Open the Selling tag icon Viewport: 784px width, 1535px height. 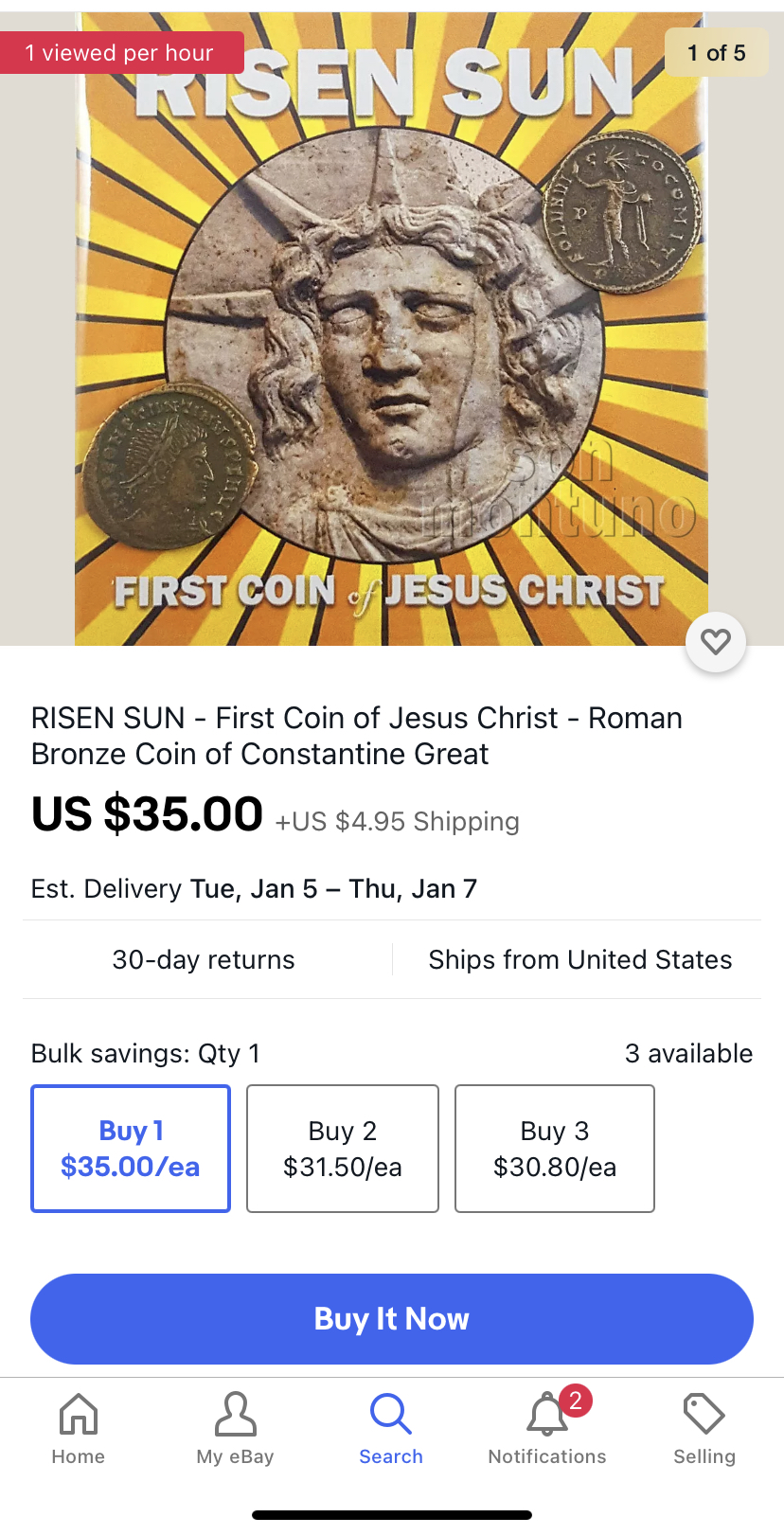[x=704, y=1415]
